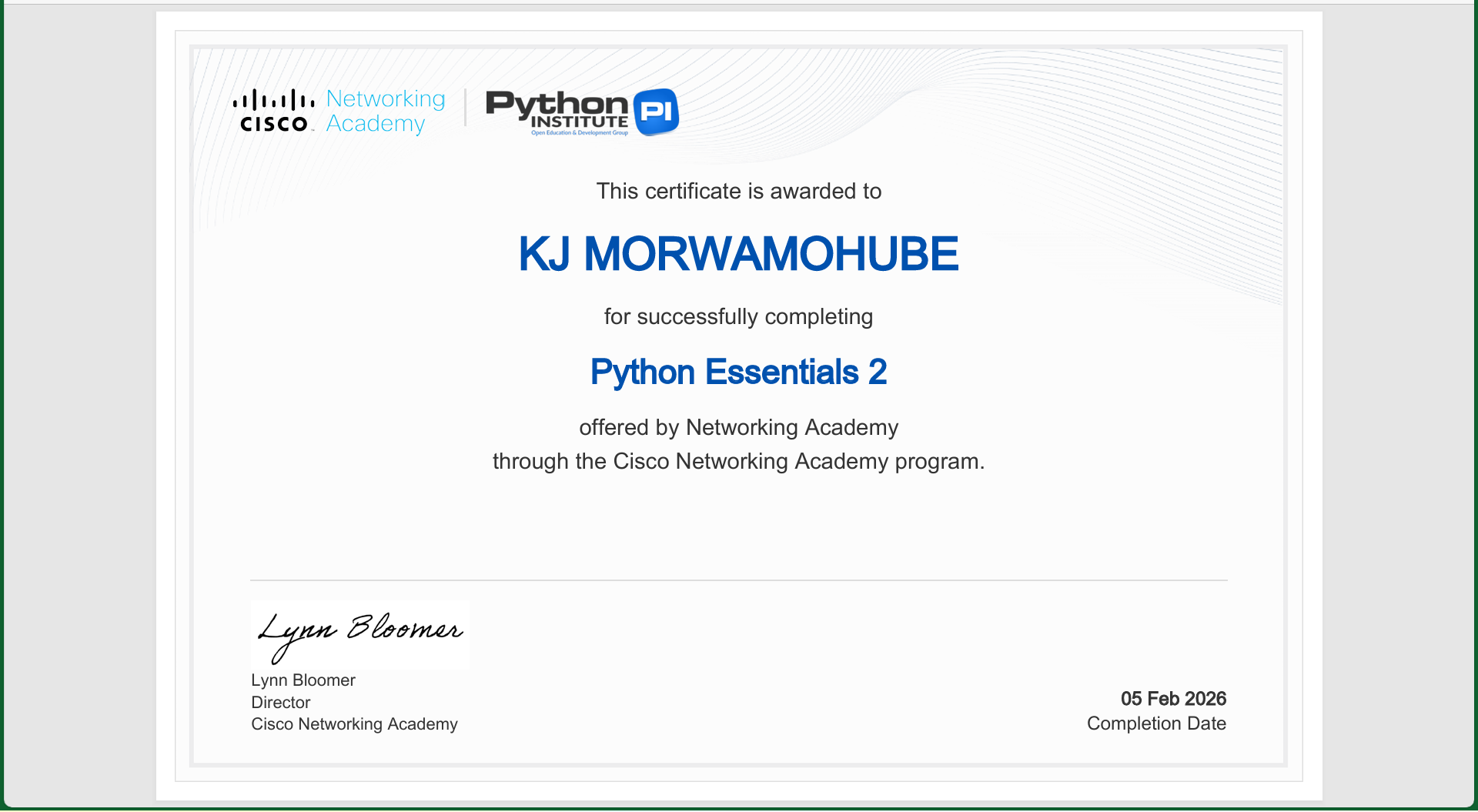Select the Python Essentials 2 course title
This screenshot has width=1478, height=812.
click(x=738, y=373)
